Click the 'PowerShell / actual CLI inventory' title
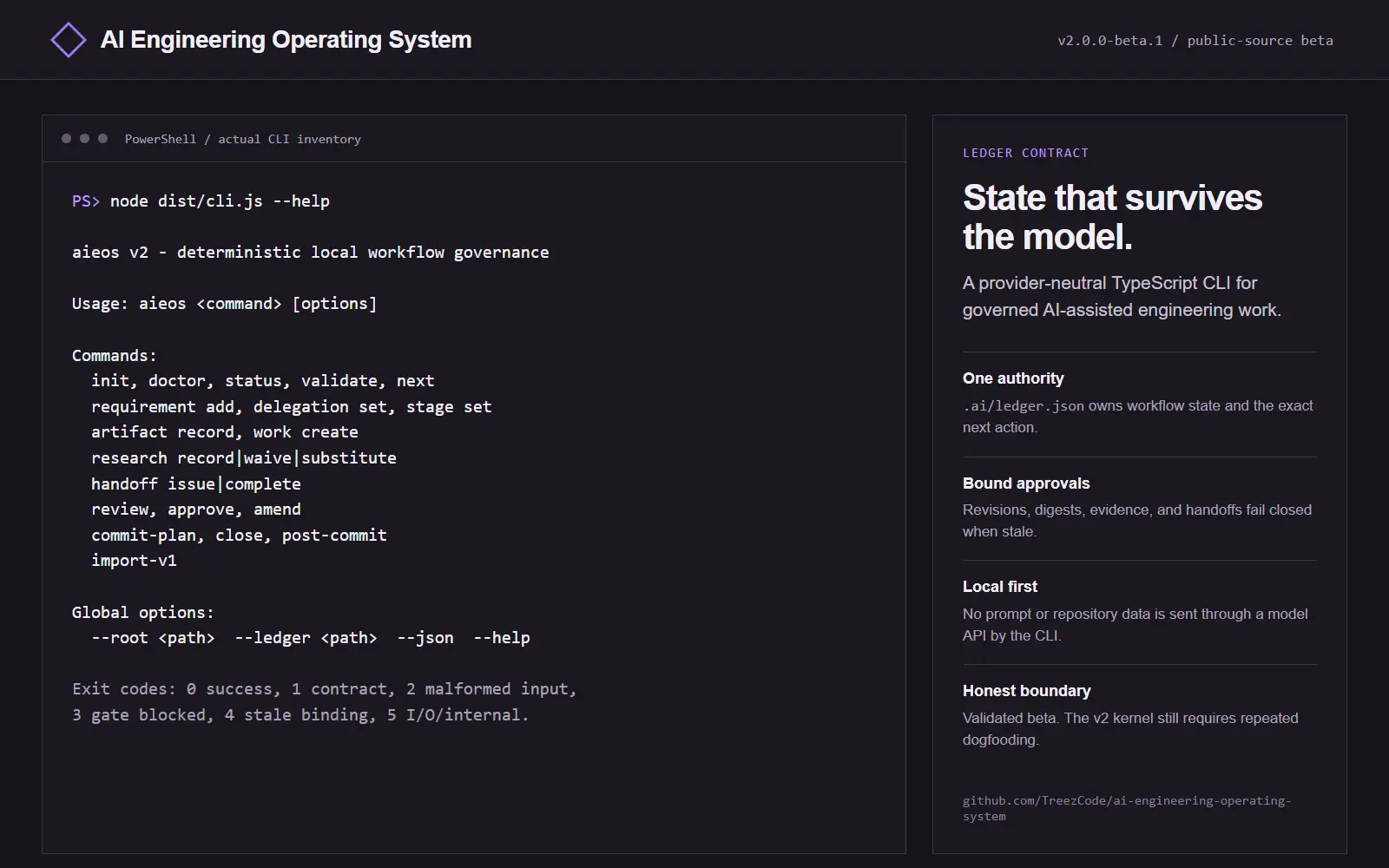 (242, 139)
